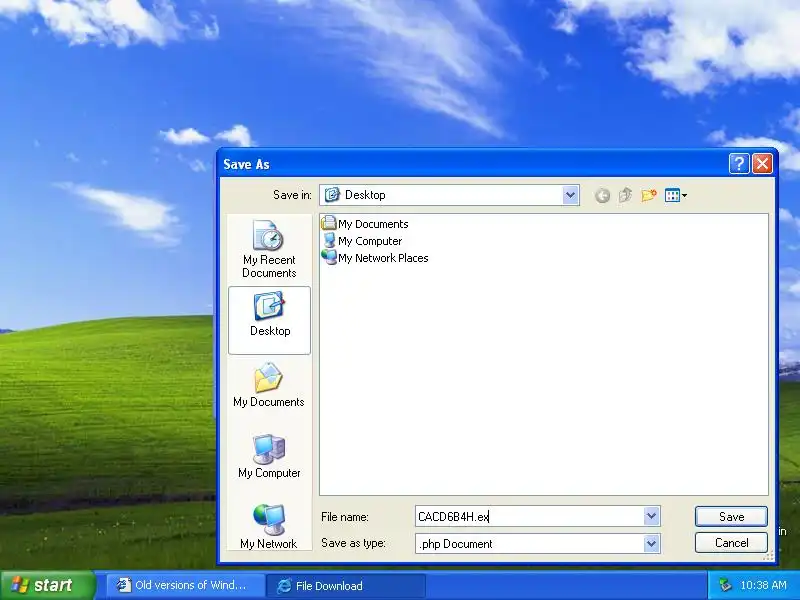800x600 pixels.
Task: Go back to the last folder visited
Action: 603,195
